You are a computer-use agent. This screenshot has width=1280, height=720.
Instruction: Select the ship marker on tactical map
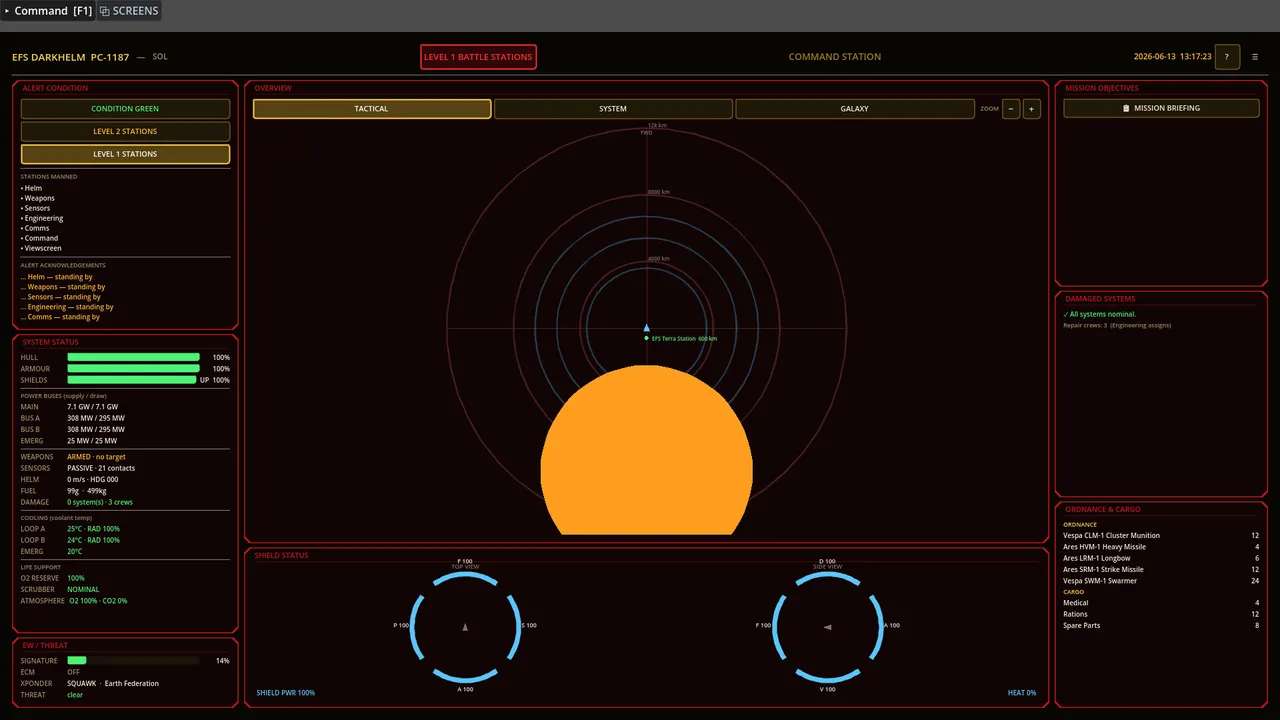pyautogui.click(x=646, y=328)
